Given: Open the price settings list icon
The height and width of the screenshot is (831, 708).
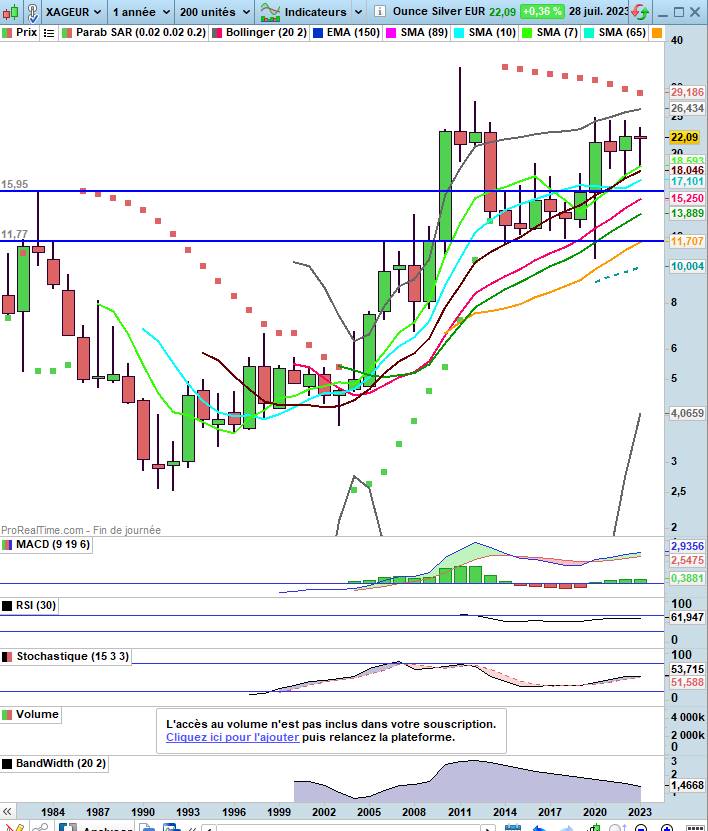Looking at the screenshot, I should point(49,33).
